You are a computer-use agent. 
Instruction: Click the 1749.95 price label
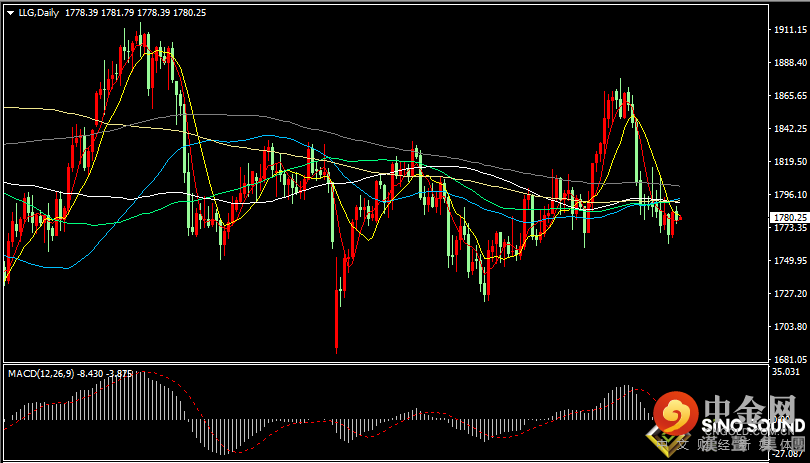[789, 260]
